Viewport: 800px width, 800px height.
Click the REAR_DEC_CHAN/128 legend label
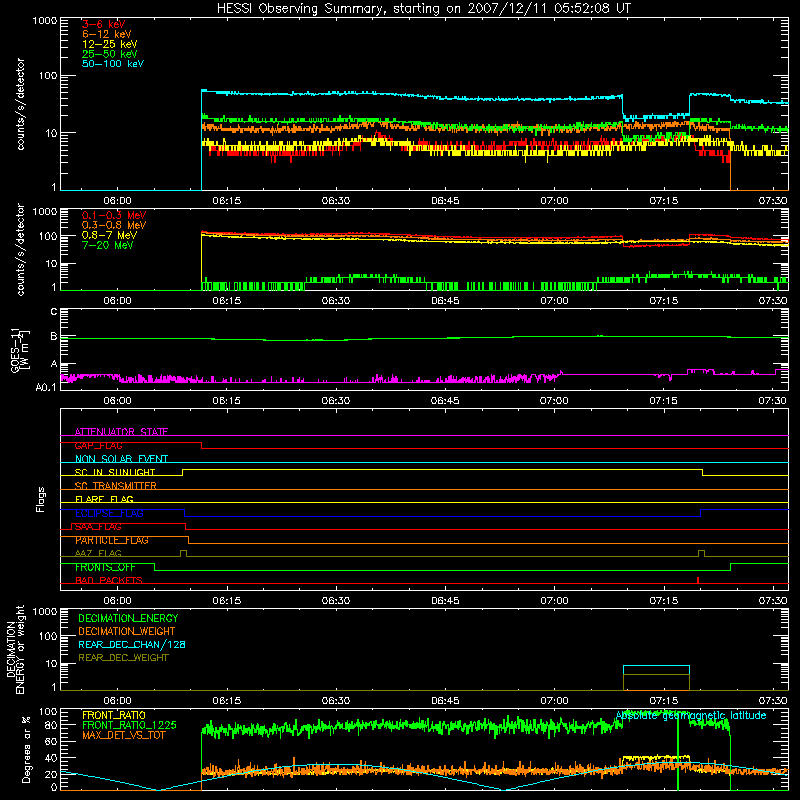click(132, 644)
